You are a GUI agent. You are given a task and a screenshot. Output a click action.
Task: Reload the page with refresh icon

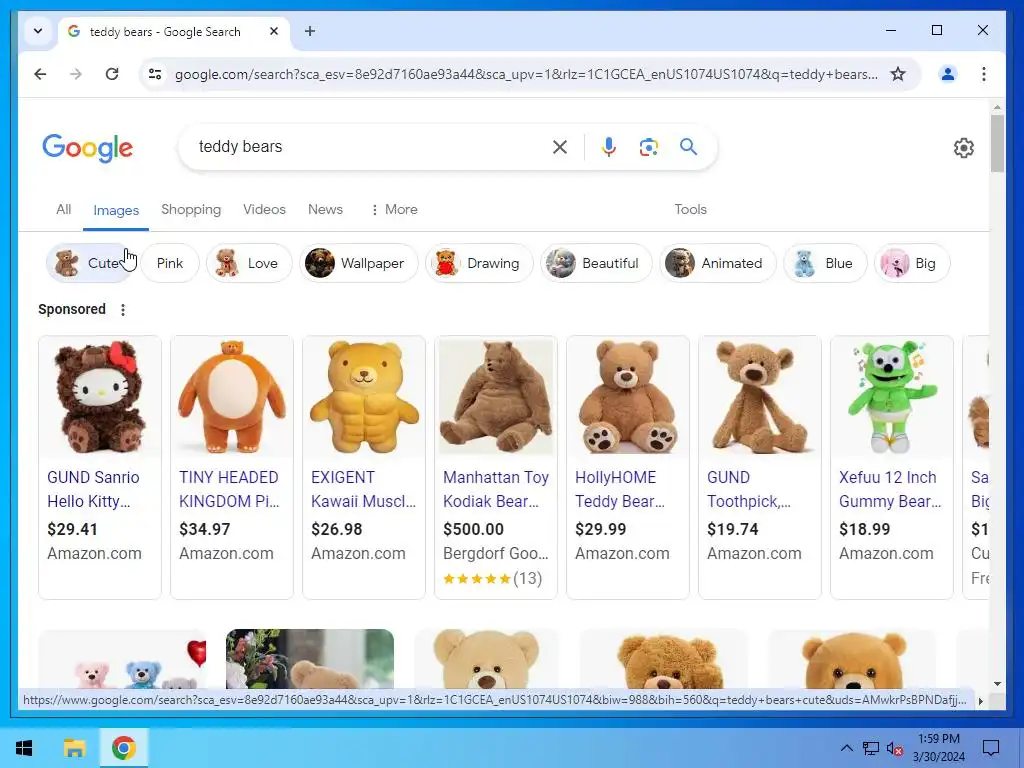pyautogui.click(x=112, y=74)
